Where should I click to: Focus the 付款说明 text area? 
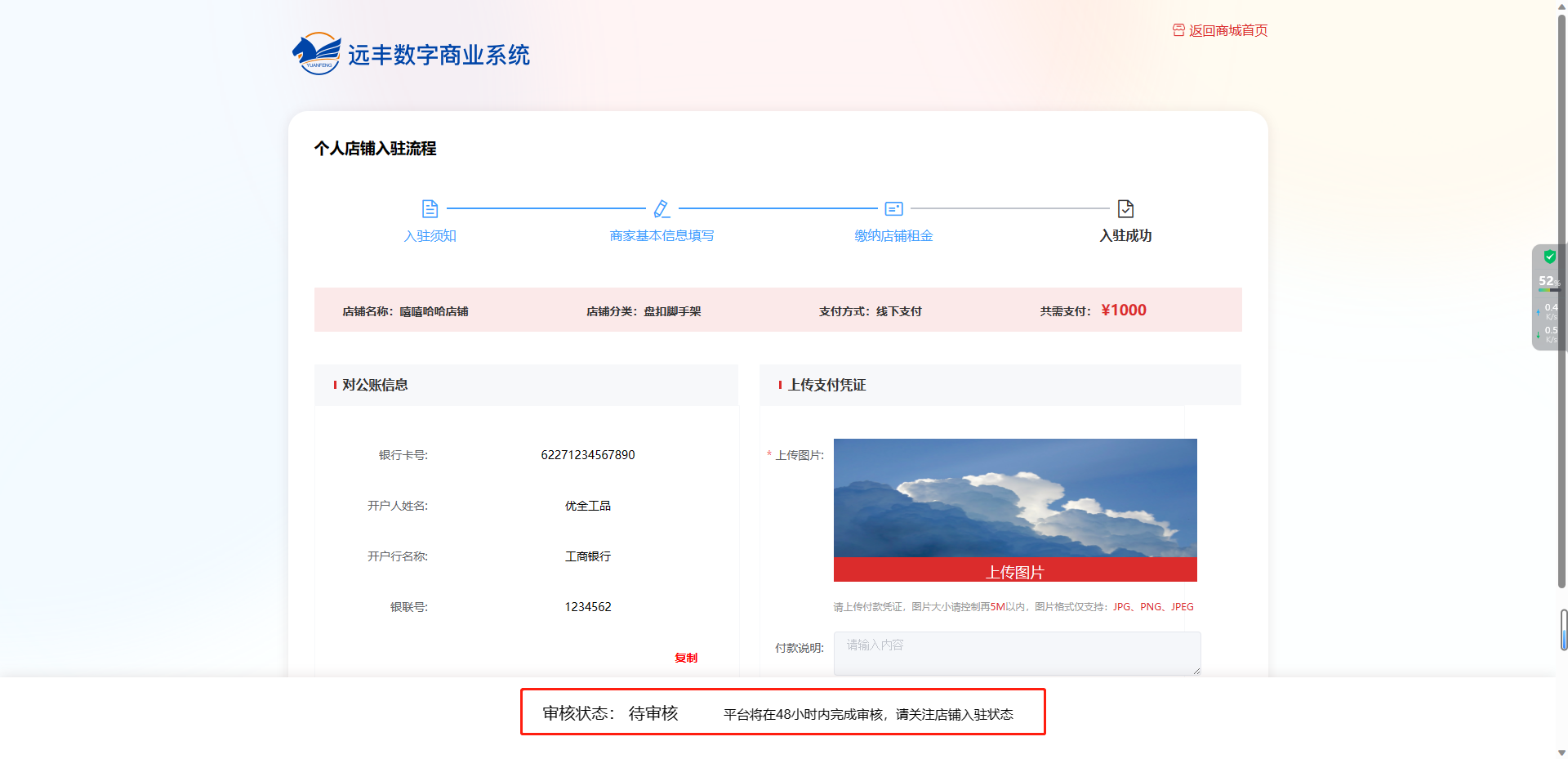point(1017,653)
